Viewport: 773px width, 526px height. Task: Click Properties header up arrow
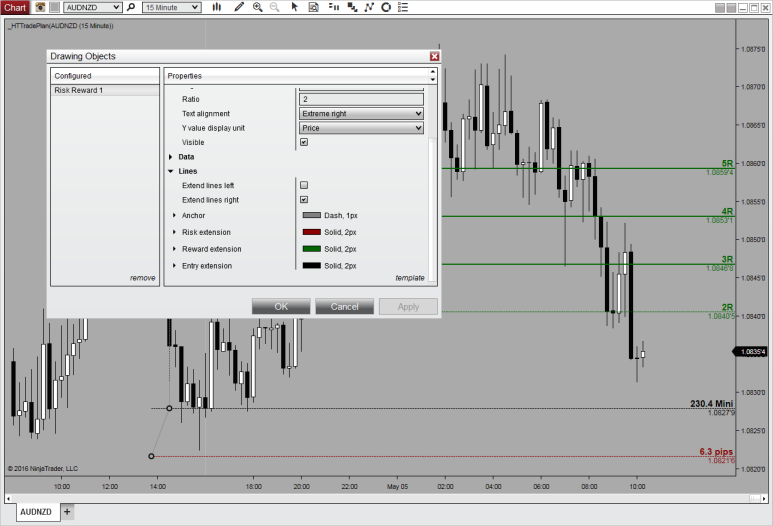pos(433,72)
